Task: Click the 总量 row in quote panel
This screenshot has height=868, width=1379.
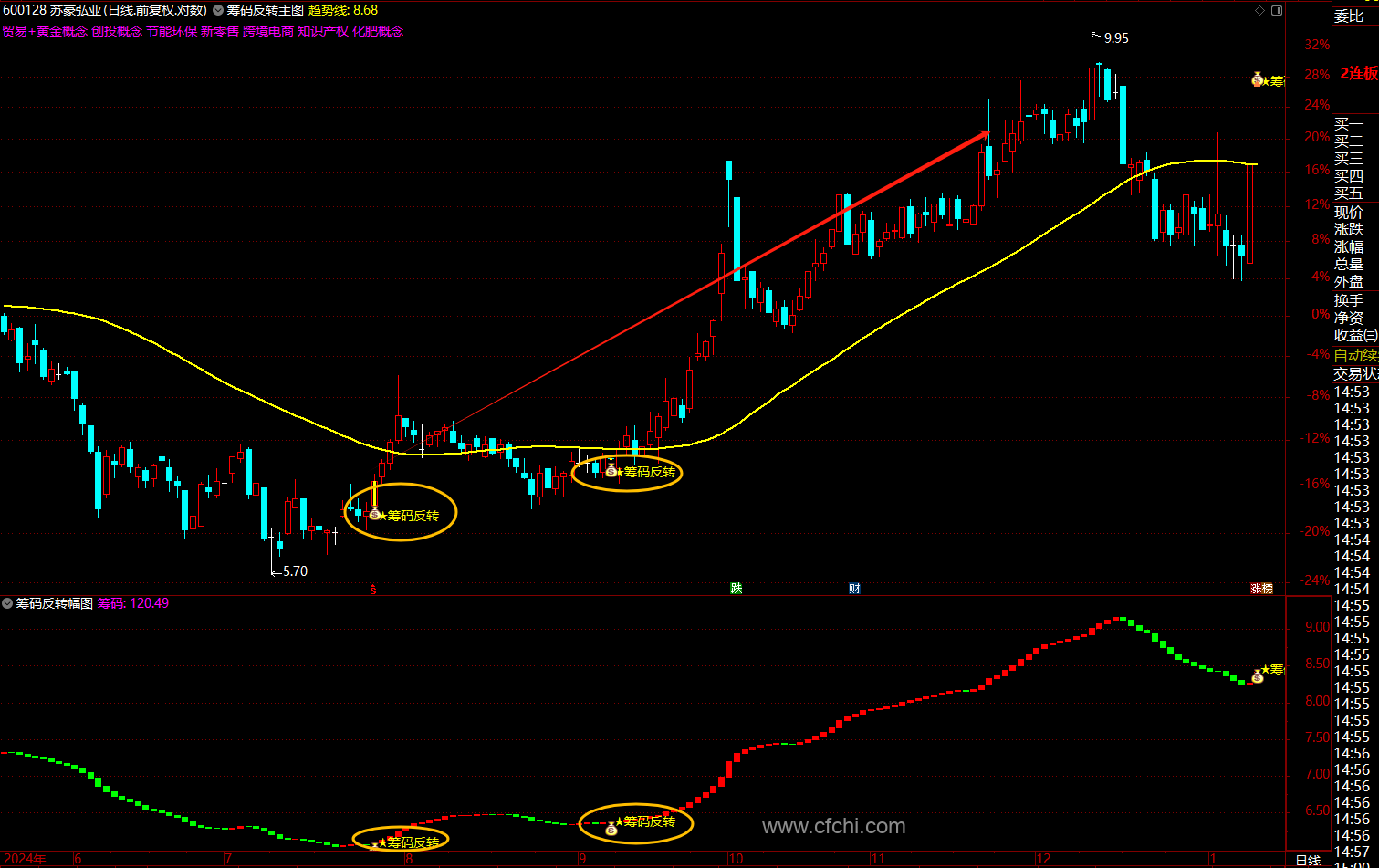Action: tap(1349, 264)
